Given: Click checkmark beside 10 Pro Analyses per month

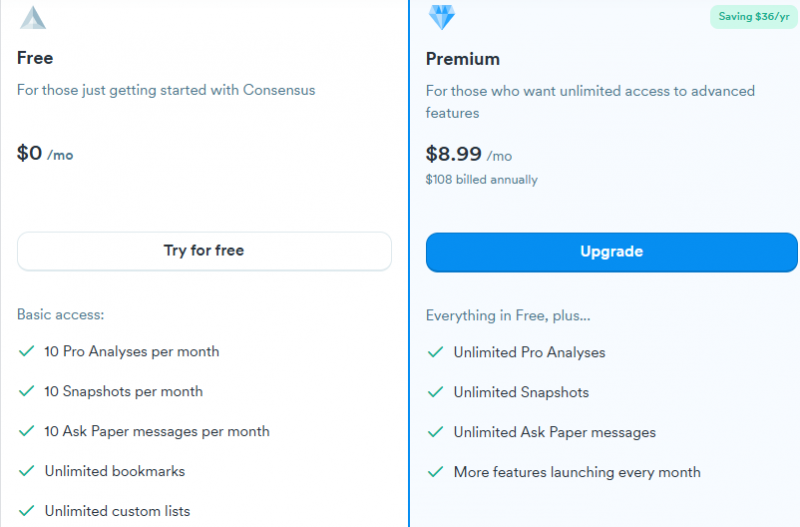Looking at the screenshot, I should 27,351.
